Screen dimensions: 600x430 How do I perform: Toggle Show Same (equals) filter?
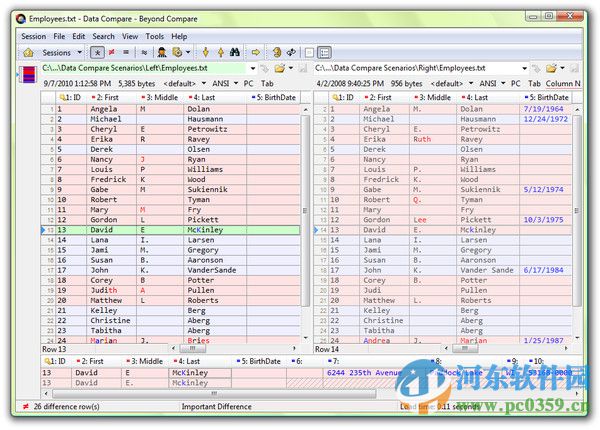pyautogui.click(x=126, y=52)
